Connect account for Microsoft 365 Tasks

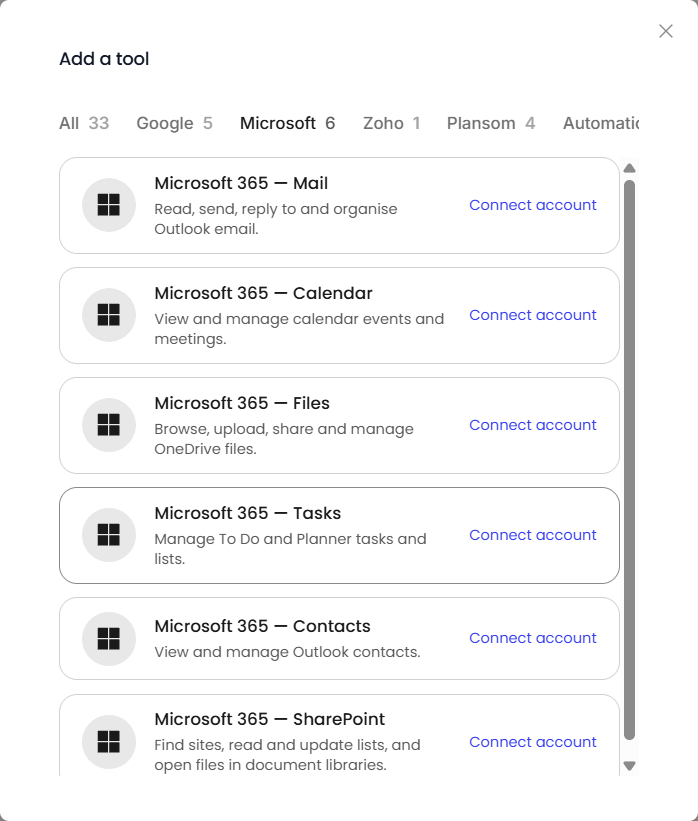[533, 535]
